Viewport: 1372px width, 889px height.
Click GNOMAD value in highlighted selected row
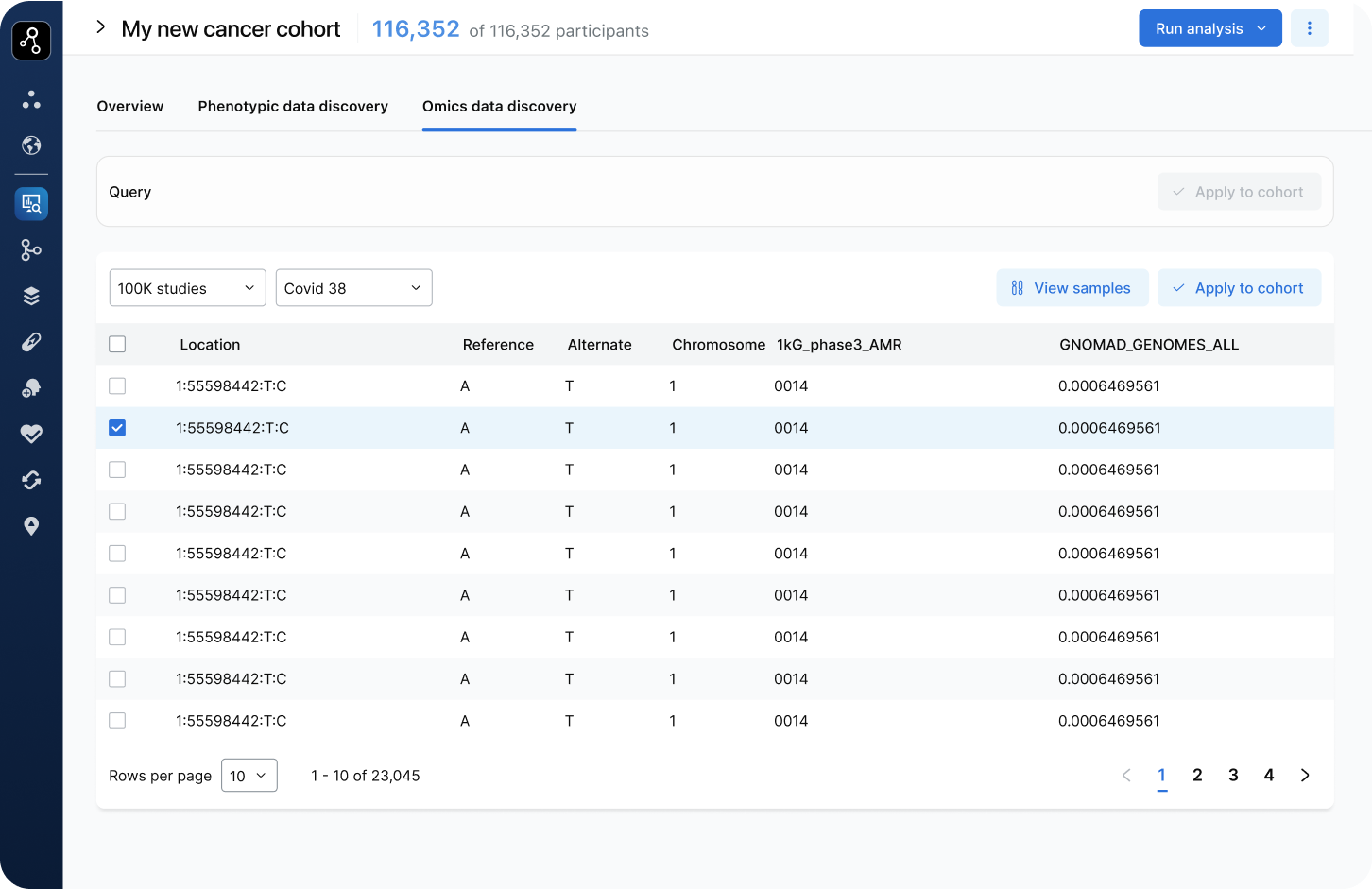click(x=1109, y=428)
